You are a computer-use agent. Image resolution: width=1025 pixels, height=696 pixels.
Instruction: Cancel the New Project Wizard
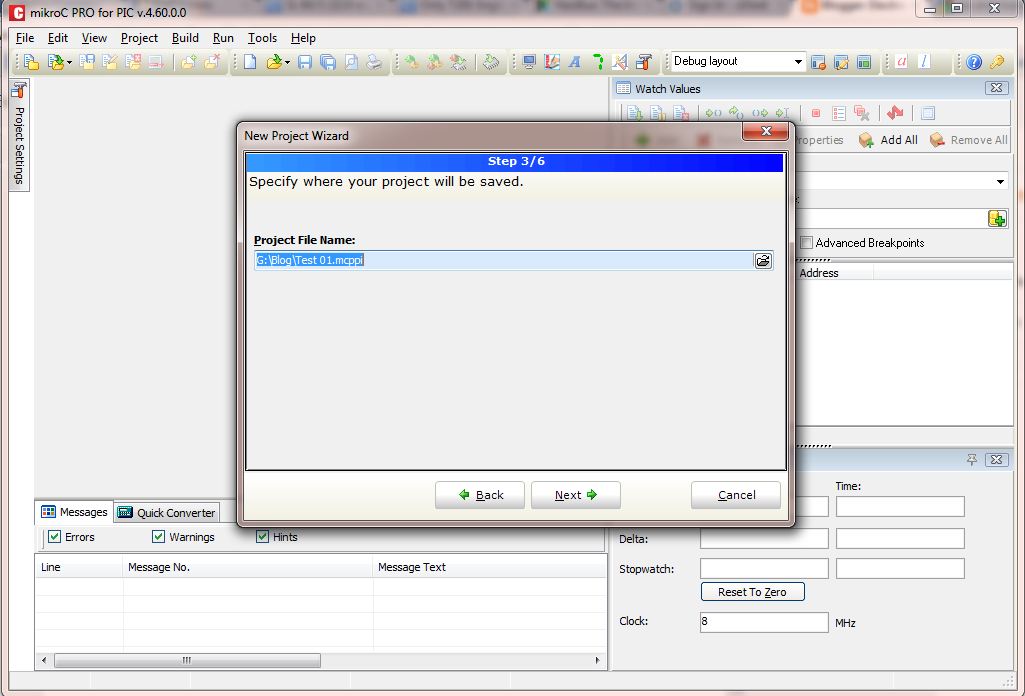[x=736, y=495]
